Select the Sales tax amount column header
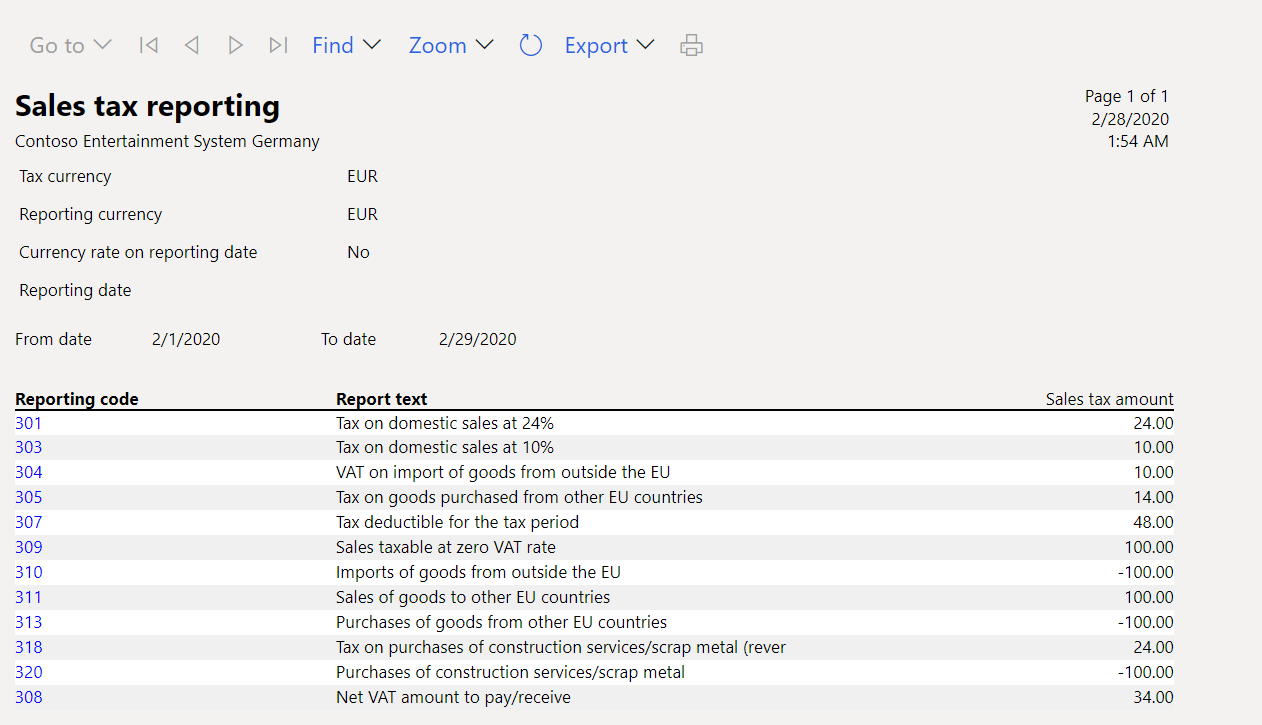 [x=1110, y=399]
